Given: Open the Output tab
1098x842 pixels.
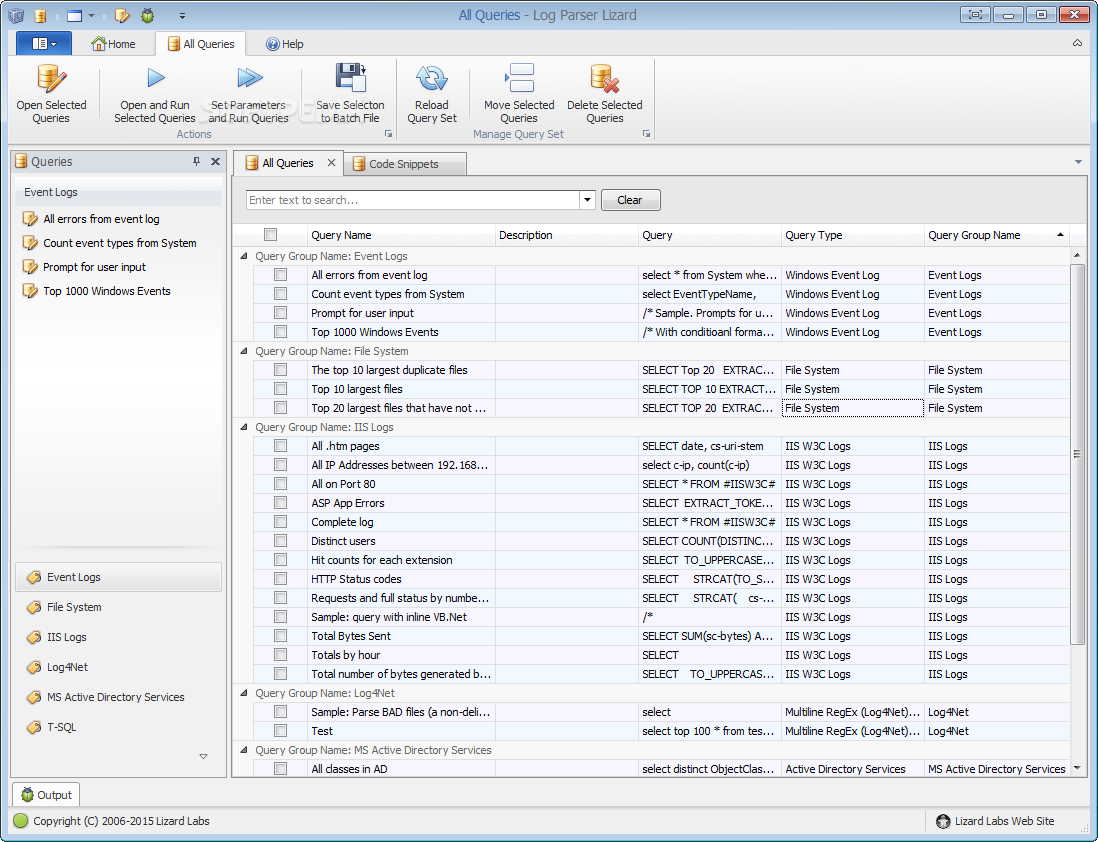Looking at the screenshot, I should 46,795.
